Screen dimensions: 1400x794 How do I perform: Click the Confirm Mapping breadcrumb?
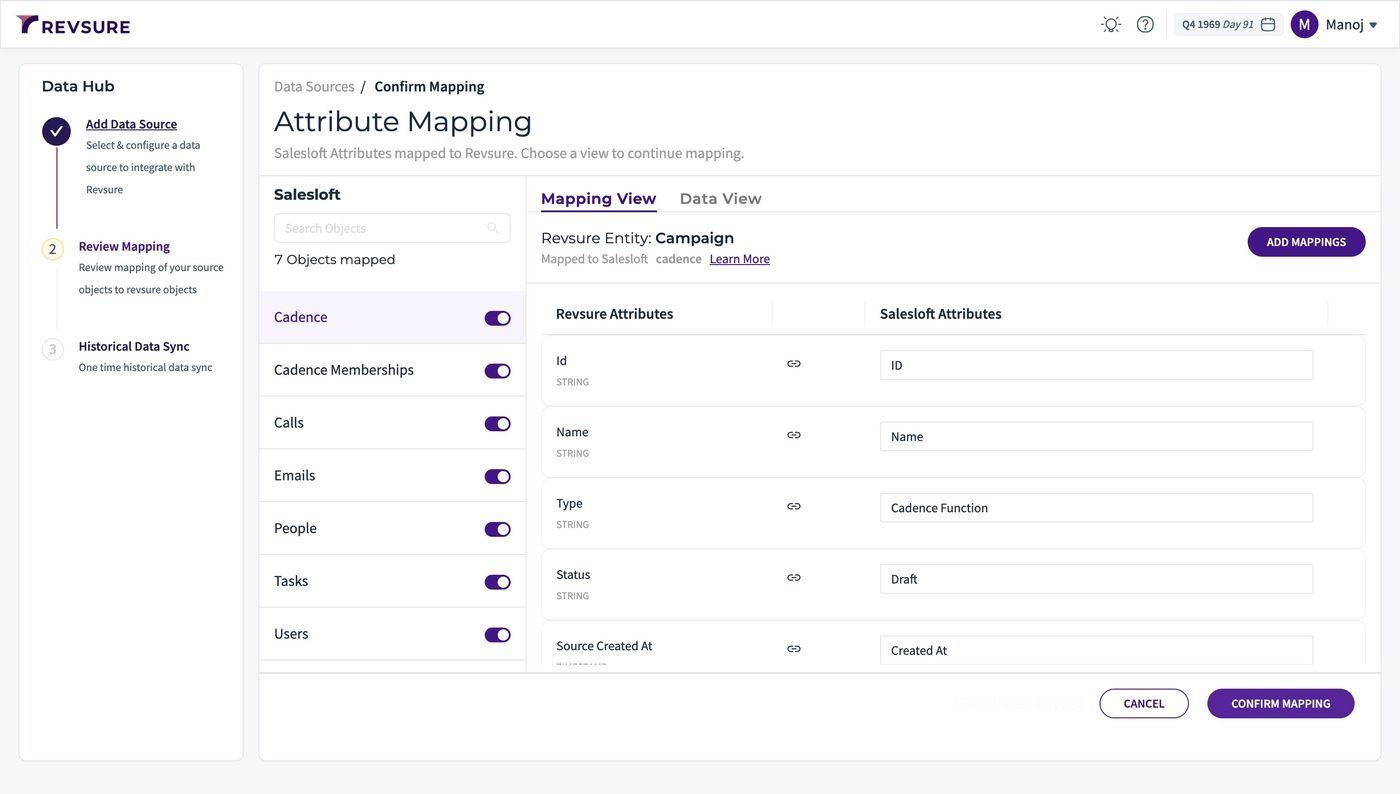(x=429, y=87)
